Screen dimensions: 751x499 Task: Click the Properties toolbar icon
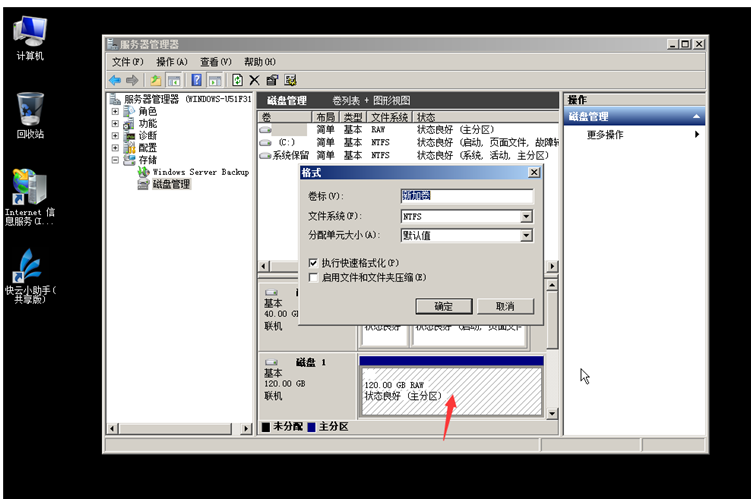272,80
